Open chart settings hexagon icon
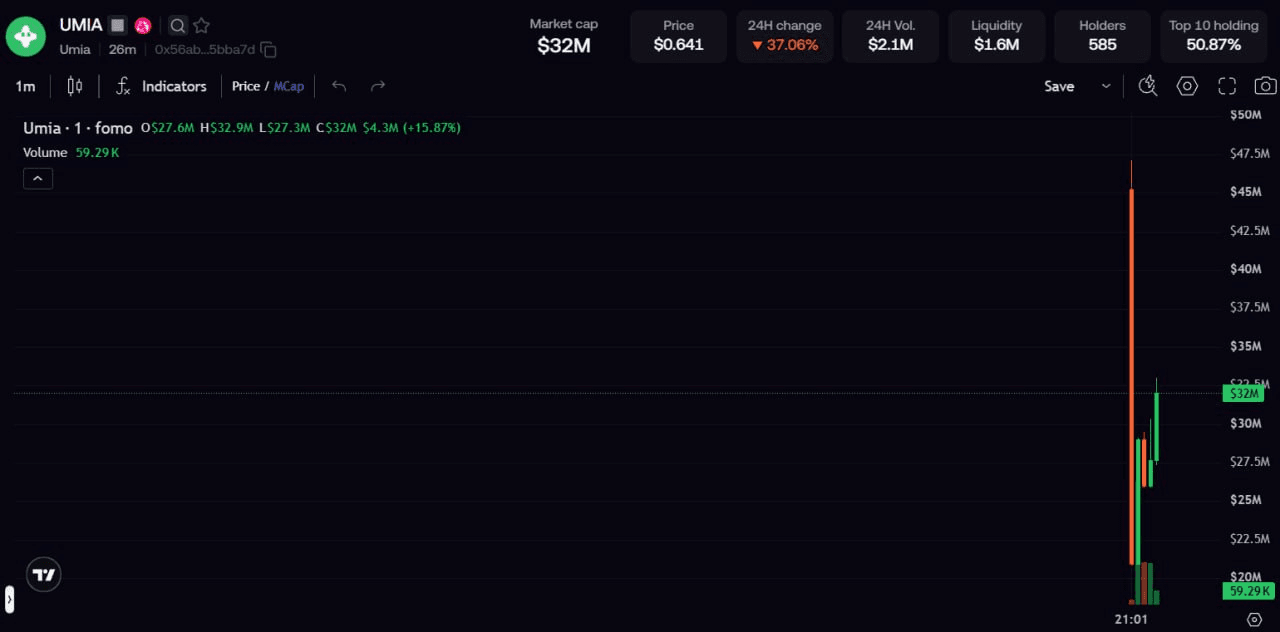This screenshot has height=632, width=1280. (1187, 86)
